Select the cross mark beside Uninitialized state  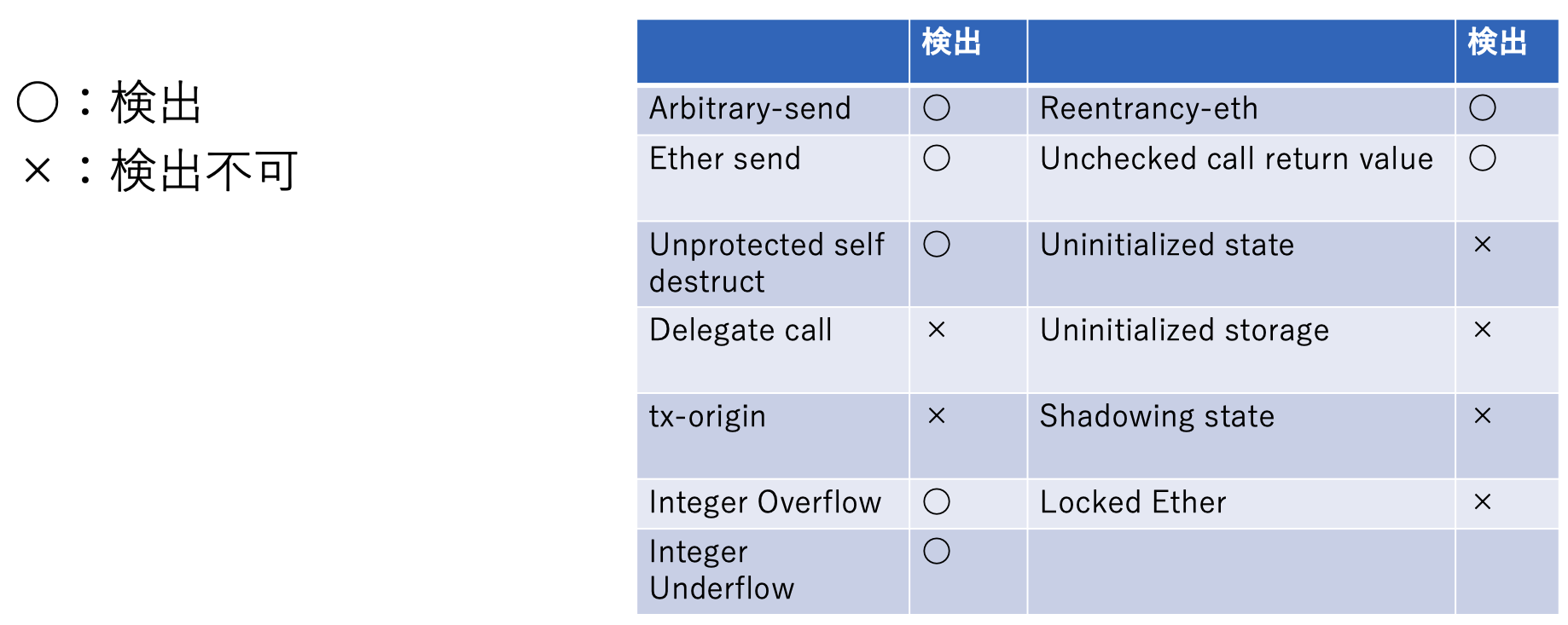click(1482, 245)
